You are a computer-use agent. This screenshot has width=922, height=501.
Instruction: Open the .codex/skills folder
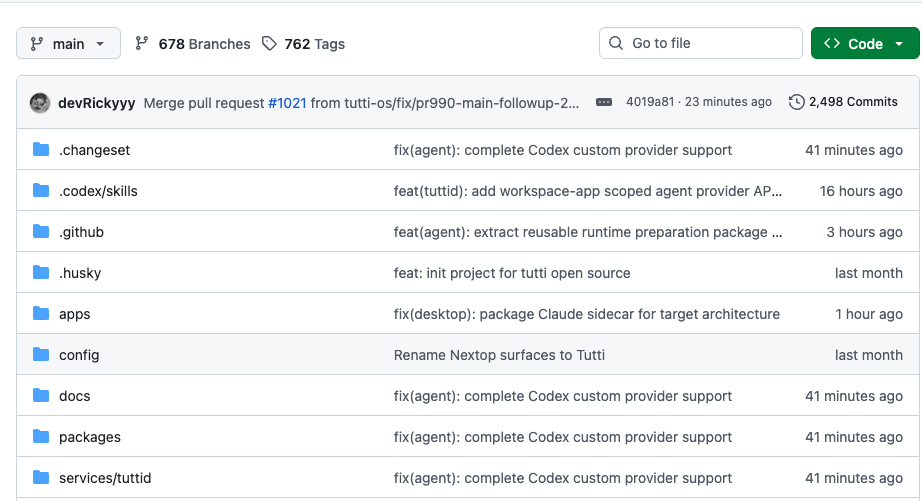coord(98,192)
